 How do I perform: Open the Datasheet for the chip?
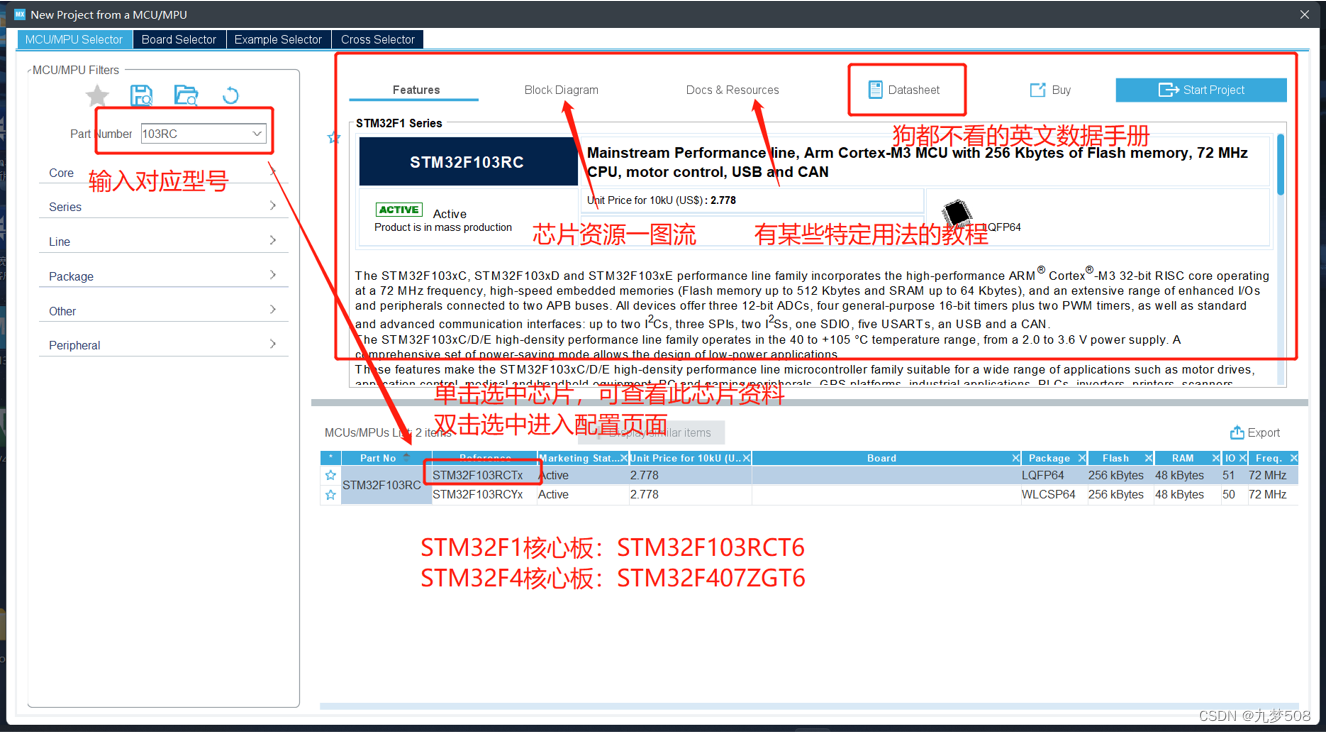(904, 90)
